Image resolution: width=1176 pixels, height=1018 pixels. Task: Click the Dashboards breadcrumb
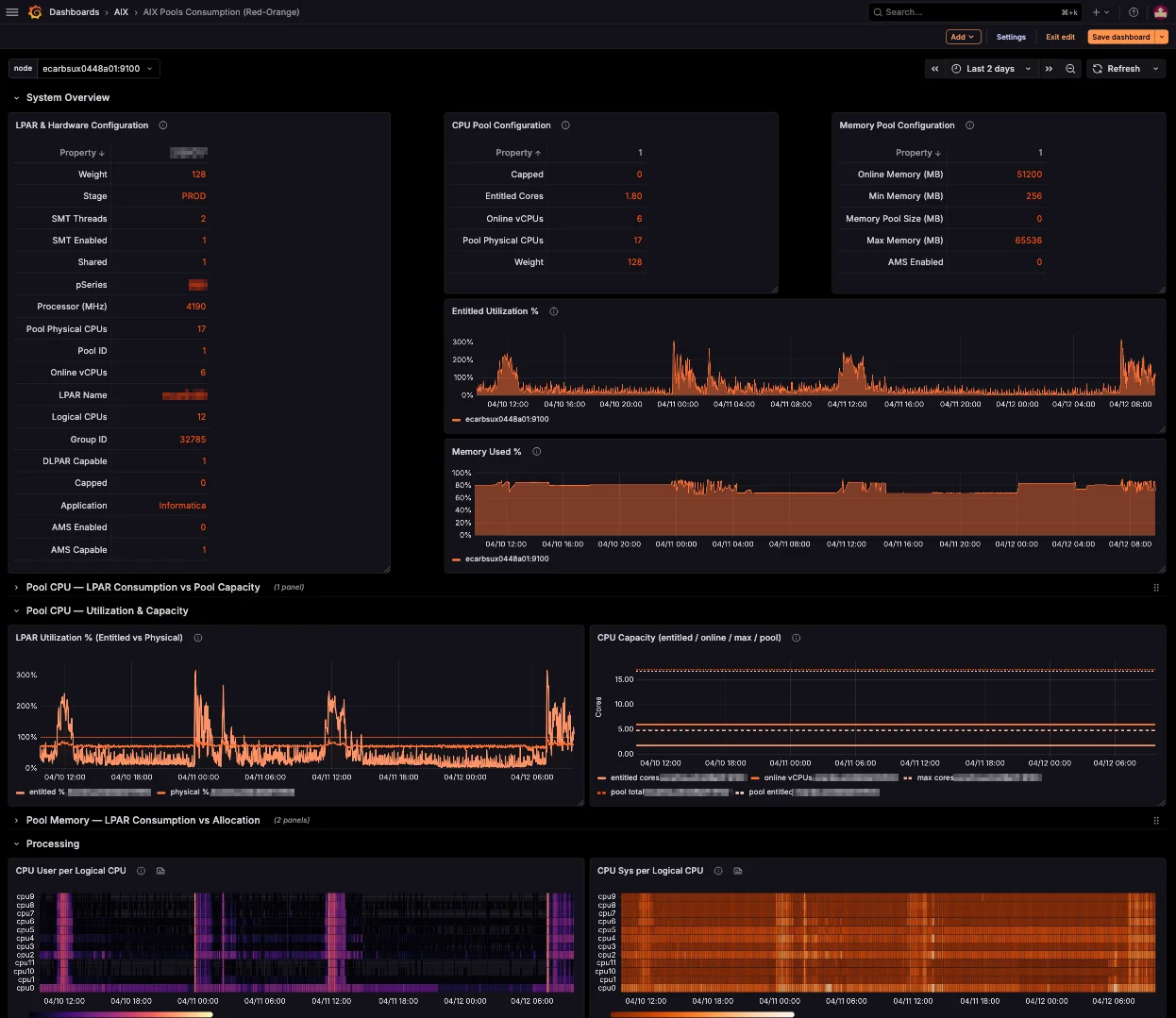(x=73, y=12)
